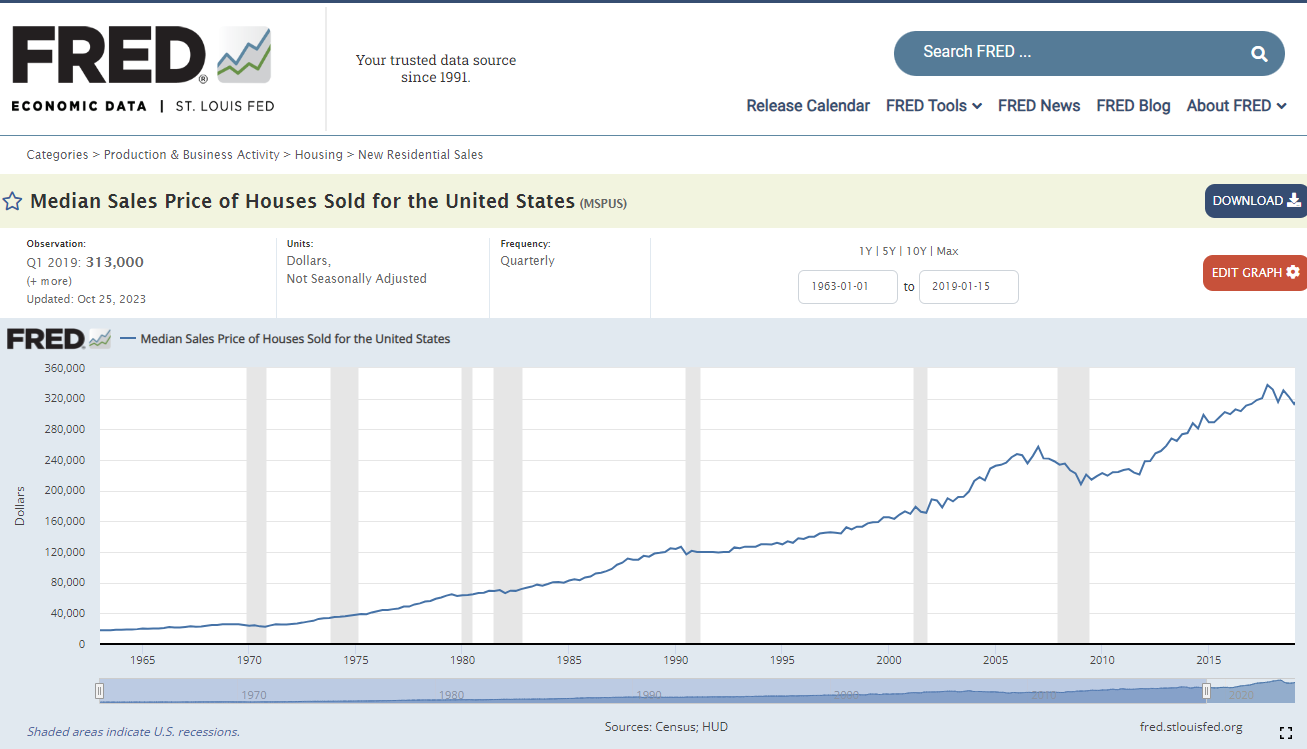The image size is (1307, 749).
Task: Click gear icon on Edit Graph button
Action: click(1293, 272)
